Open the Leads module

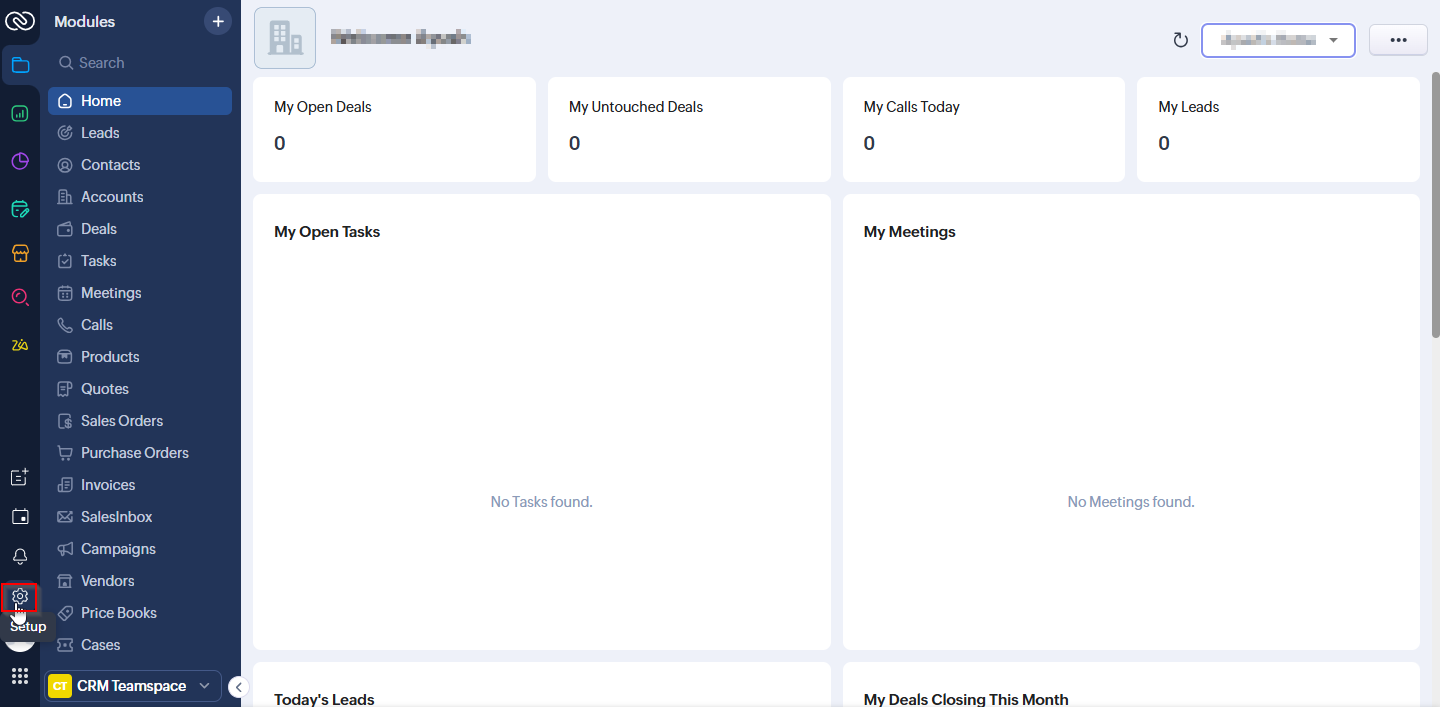[100, 133]
